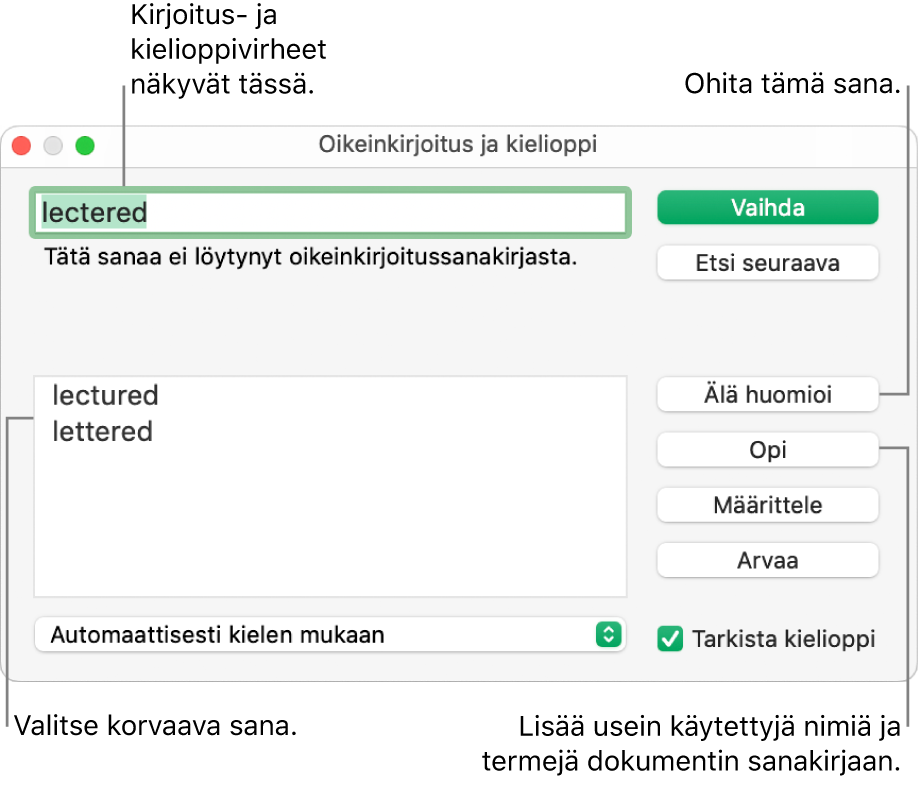Viewport: 918px width, 788px height.
Task: Click the green arrows on language popup
Action: pos(608,634)
